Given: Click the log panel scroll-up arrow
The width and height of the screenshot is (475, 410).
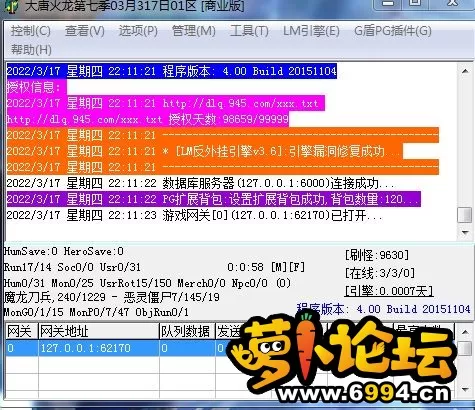Looking at the screenshot, I should 465,71.
